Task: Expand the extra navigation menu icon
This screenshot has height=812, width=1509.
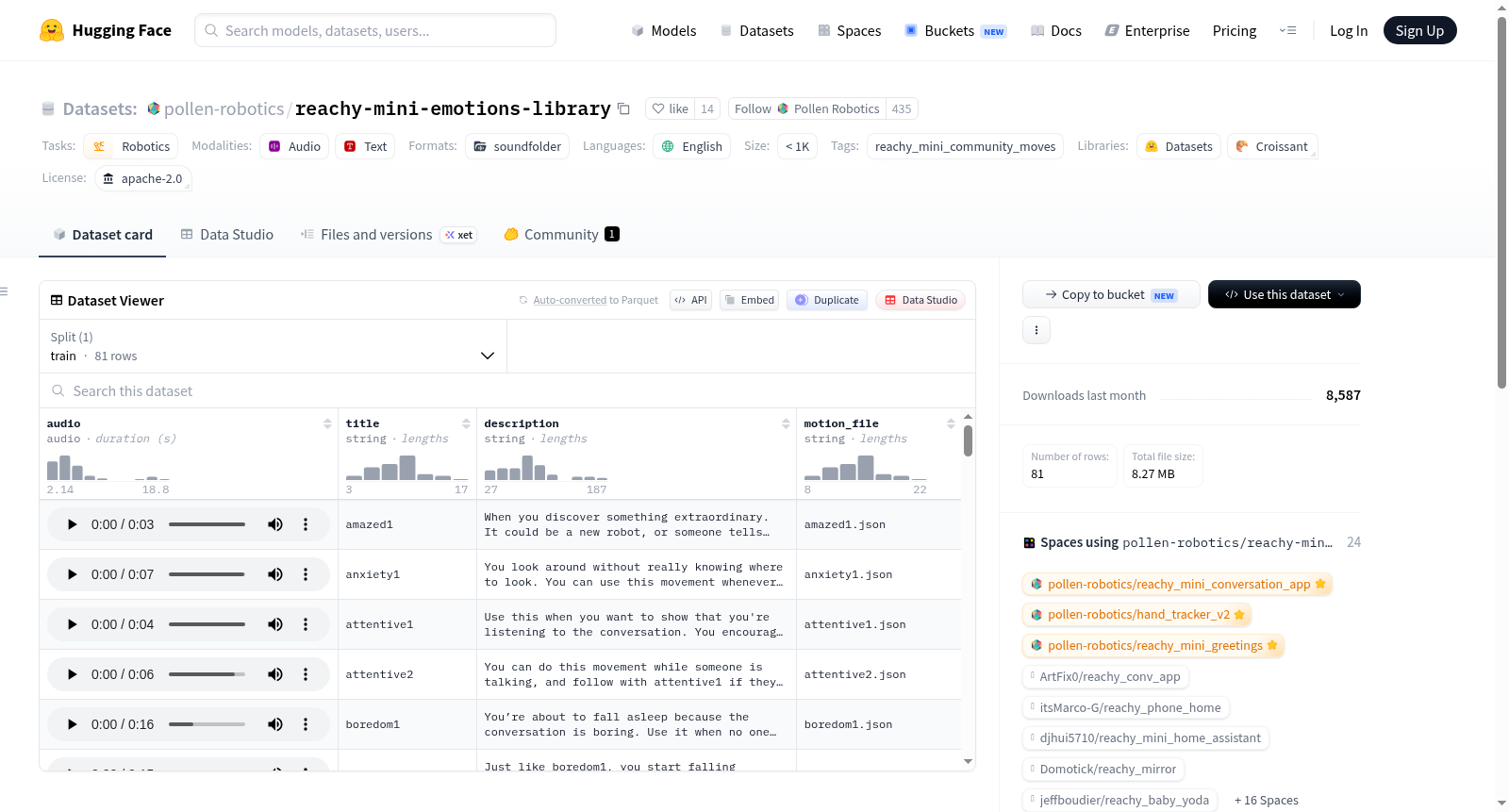Action: pos(1287,30)
